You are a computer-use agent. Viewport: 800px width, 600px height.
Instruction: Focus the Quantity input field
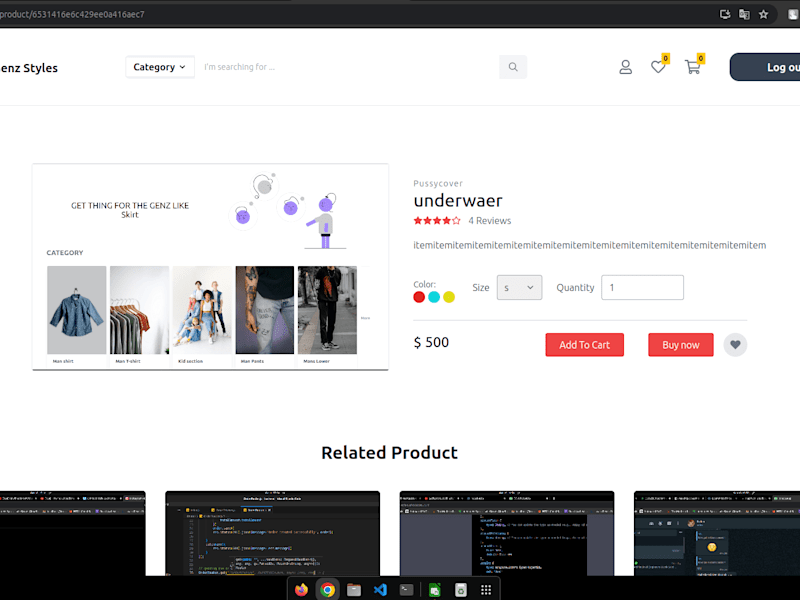pos(642,288)
